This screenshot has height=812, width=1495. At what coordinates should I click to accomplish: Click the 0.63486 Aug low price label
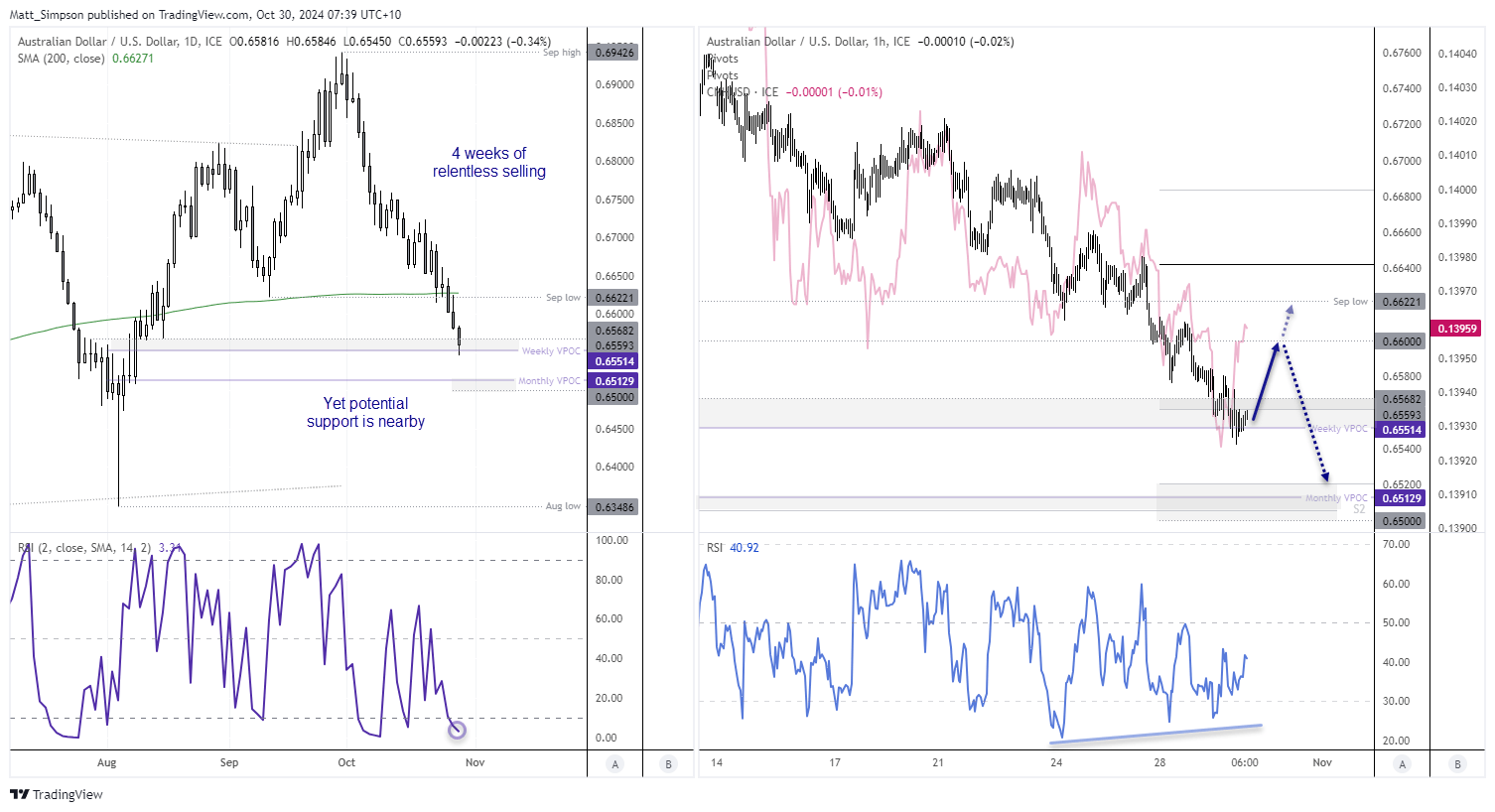tap(614, 507)
